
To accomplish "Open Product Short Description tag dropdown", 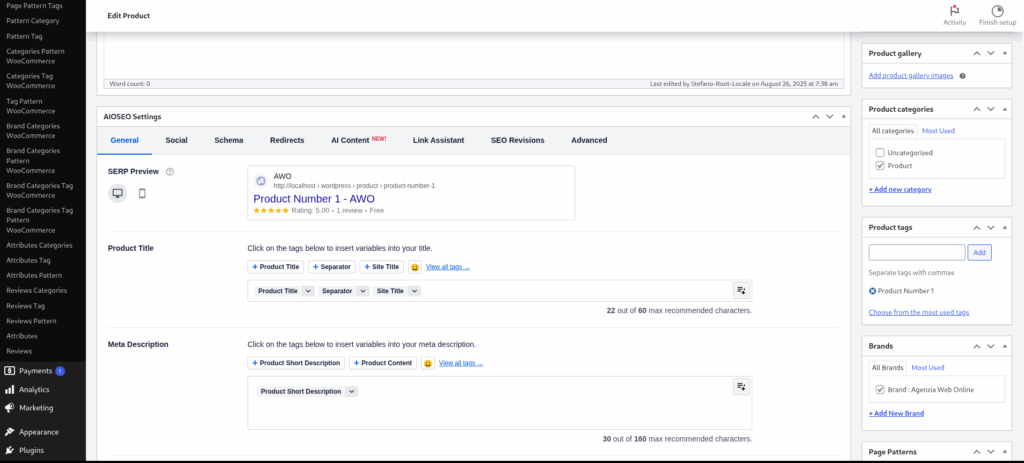I will (351, 391).
